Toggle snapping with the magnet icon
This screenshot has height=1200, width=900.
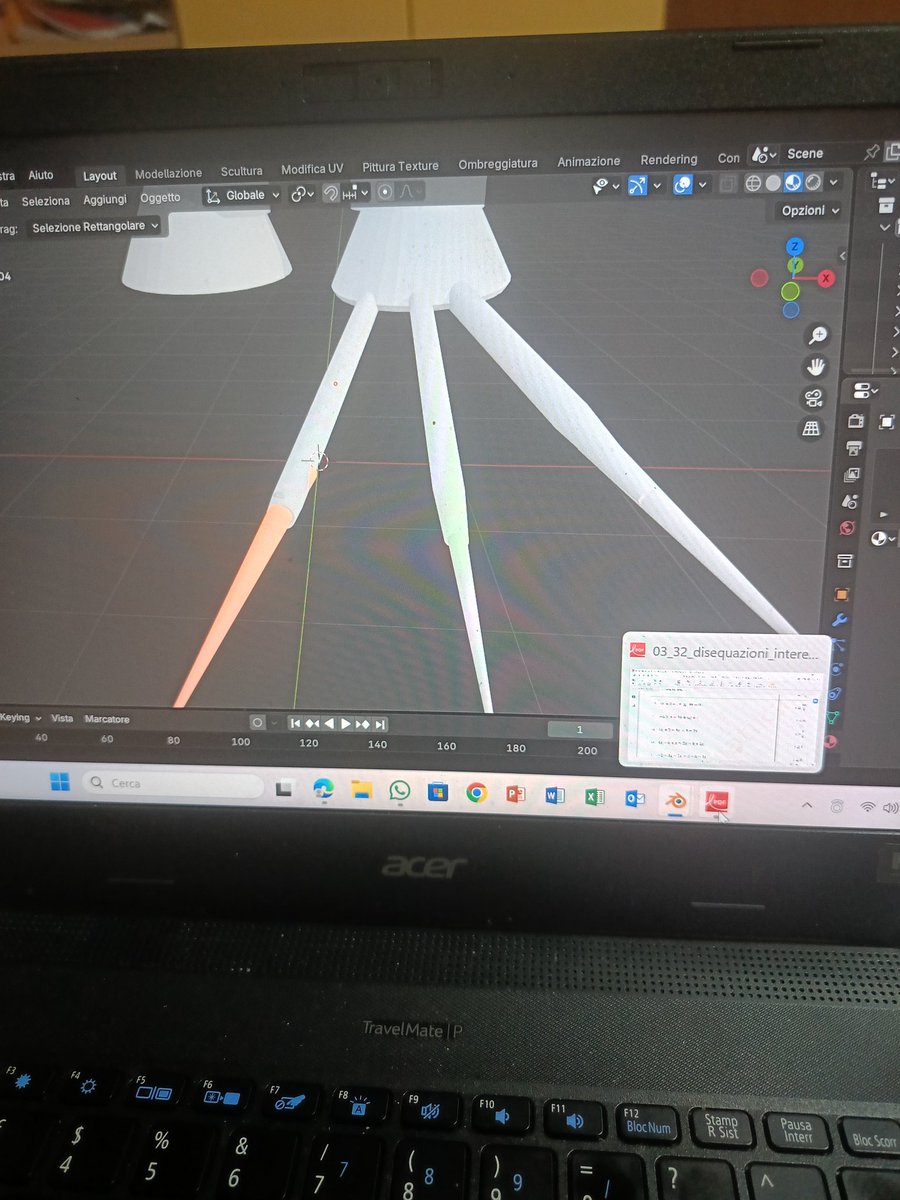[x=331, y=193]
